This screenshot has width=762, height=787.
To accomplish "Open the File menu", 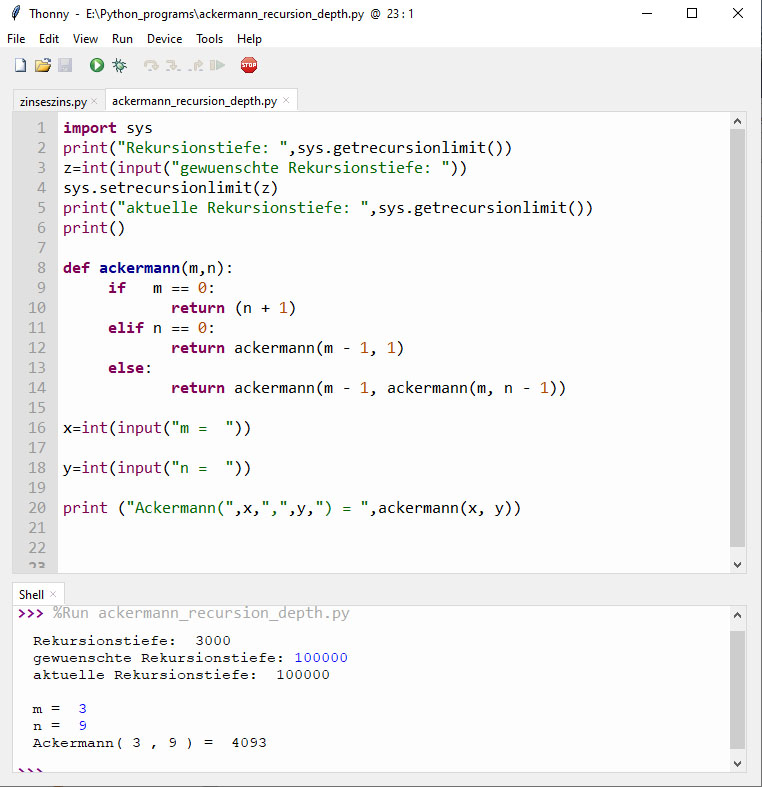I will point(16,39).
